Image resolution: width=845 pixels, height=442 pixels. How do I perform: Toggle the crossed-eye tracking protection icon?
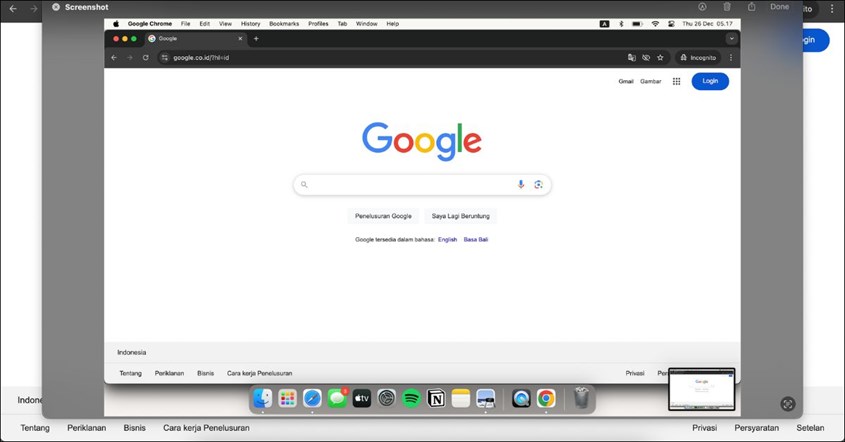coord(646,58)
